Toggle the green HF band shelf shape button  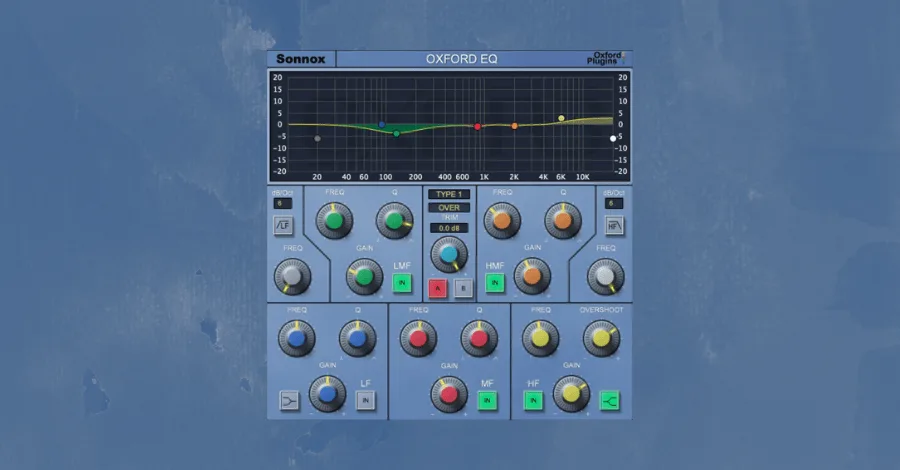tap(610, 401)
